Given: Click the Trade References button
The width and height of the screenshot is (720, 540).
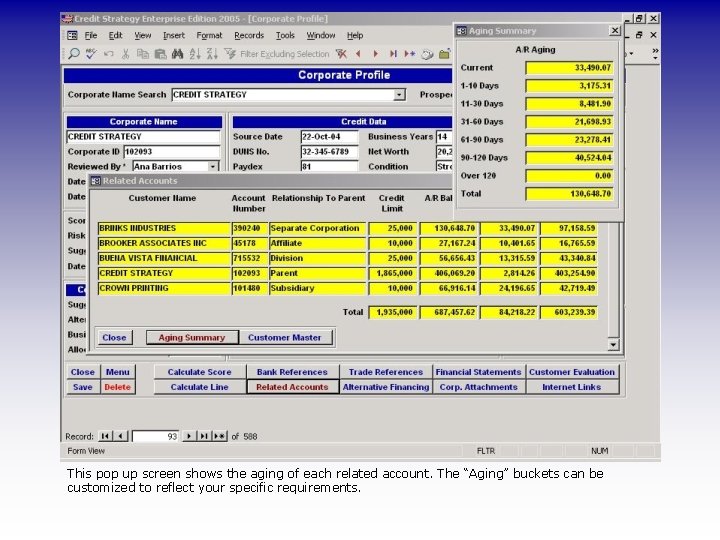Looking at the screenshot, I should click(x=386, y=372).
